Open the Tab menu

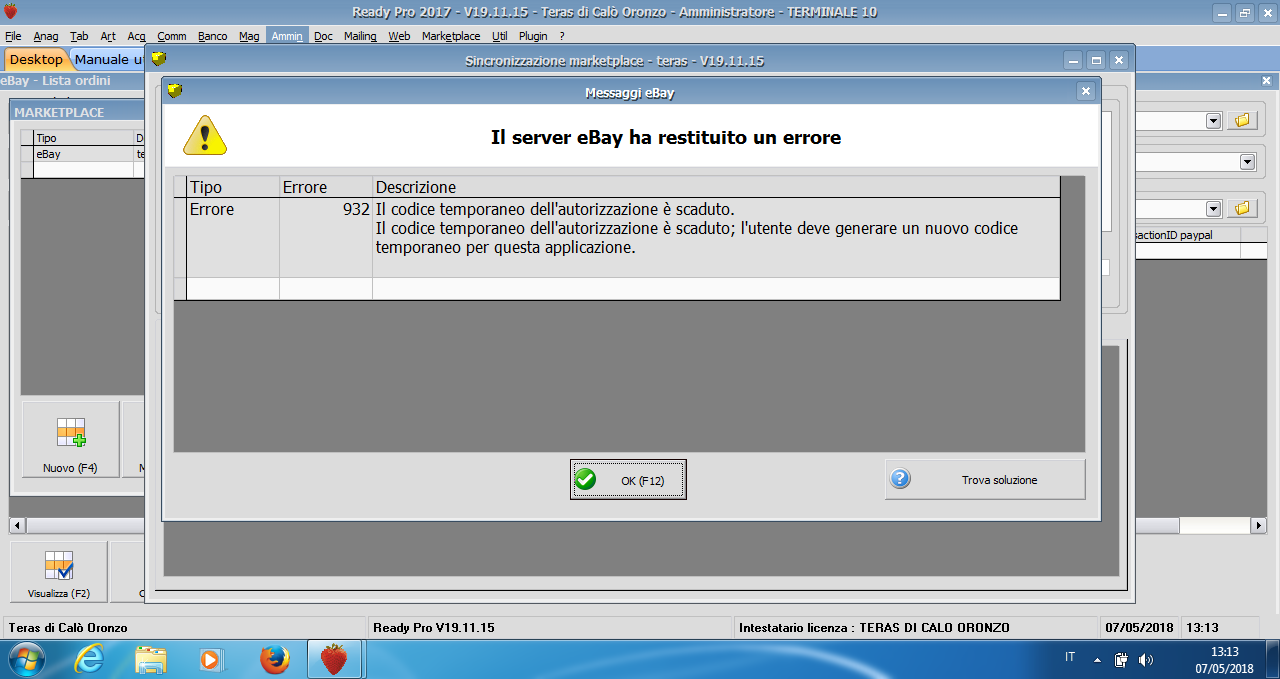79,36
